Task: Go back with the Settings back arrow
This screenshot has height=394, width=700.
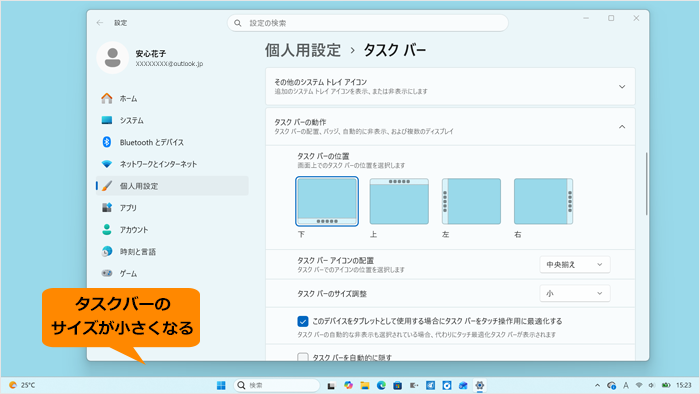Action: [100, 23]
